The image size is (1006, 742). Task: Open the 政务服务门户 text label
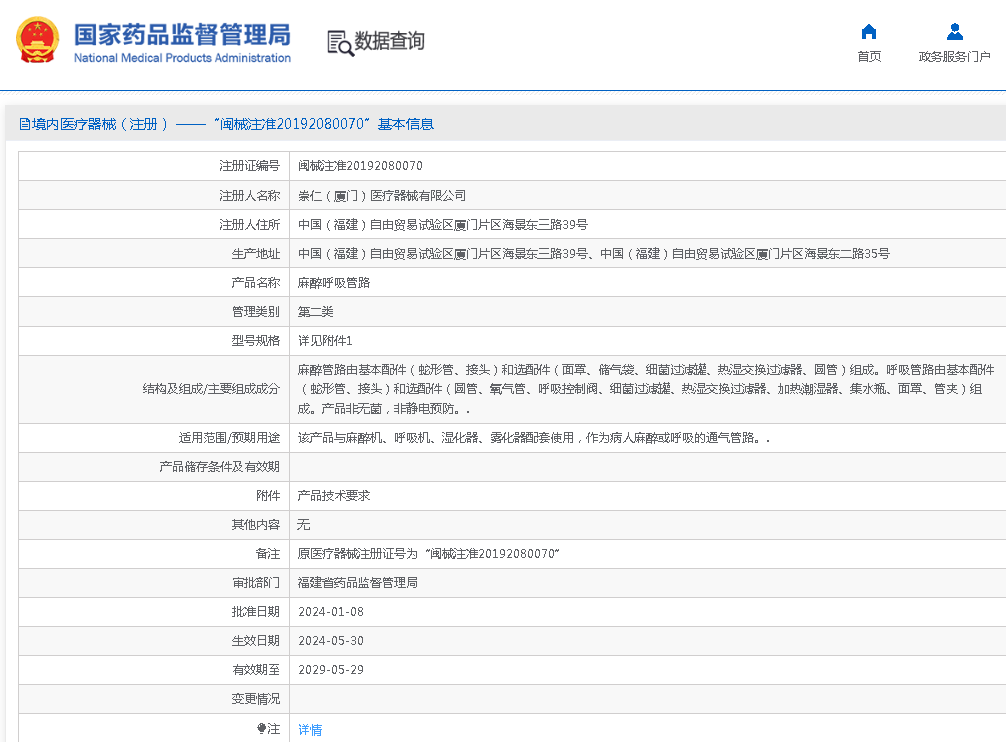coord(954,57)
